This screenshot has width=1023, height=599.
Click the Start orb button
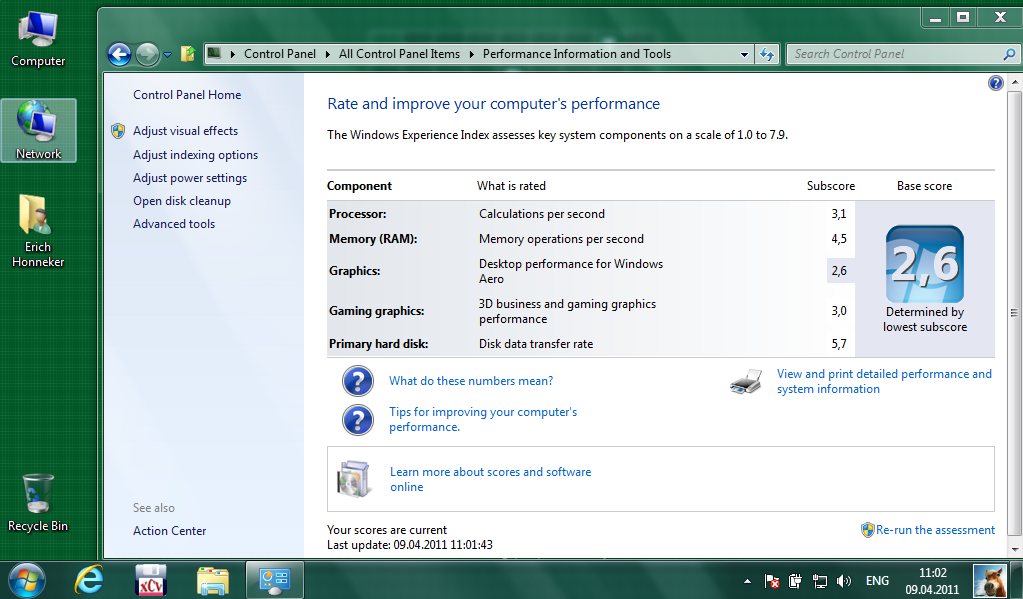click(x=27, y=579)
